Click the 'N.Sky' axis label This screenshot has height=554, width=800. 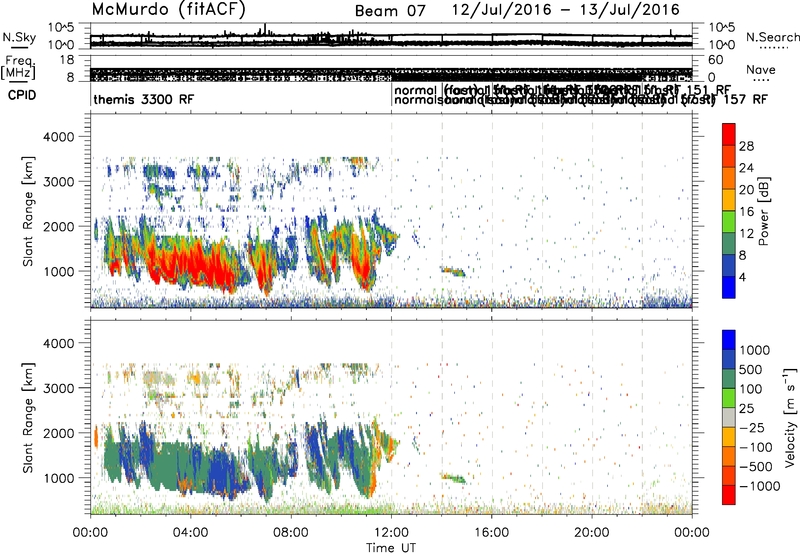click(19, 37)
